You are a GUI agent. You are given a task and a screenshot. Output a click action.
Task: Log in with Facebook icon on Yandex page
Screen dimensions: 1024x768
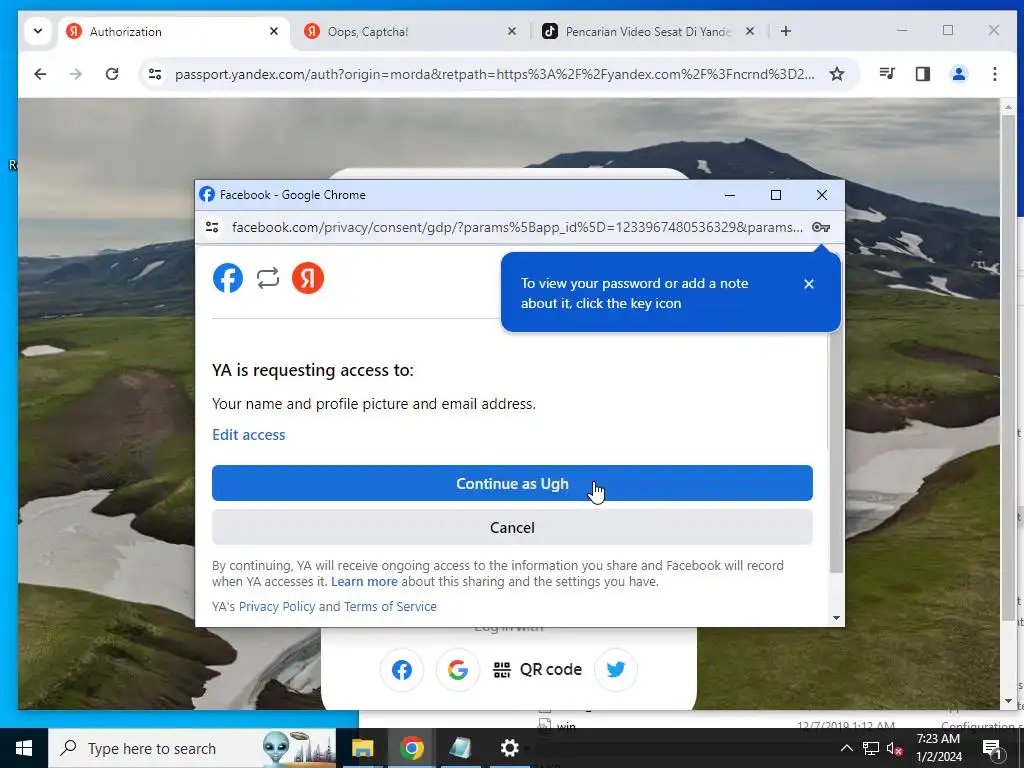(x=402, y=669)
